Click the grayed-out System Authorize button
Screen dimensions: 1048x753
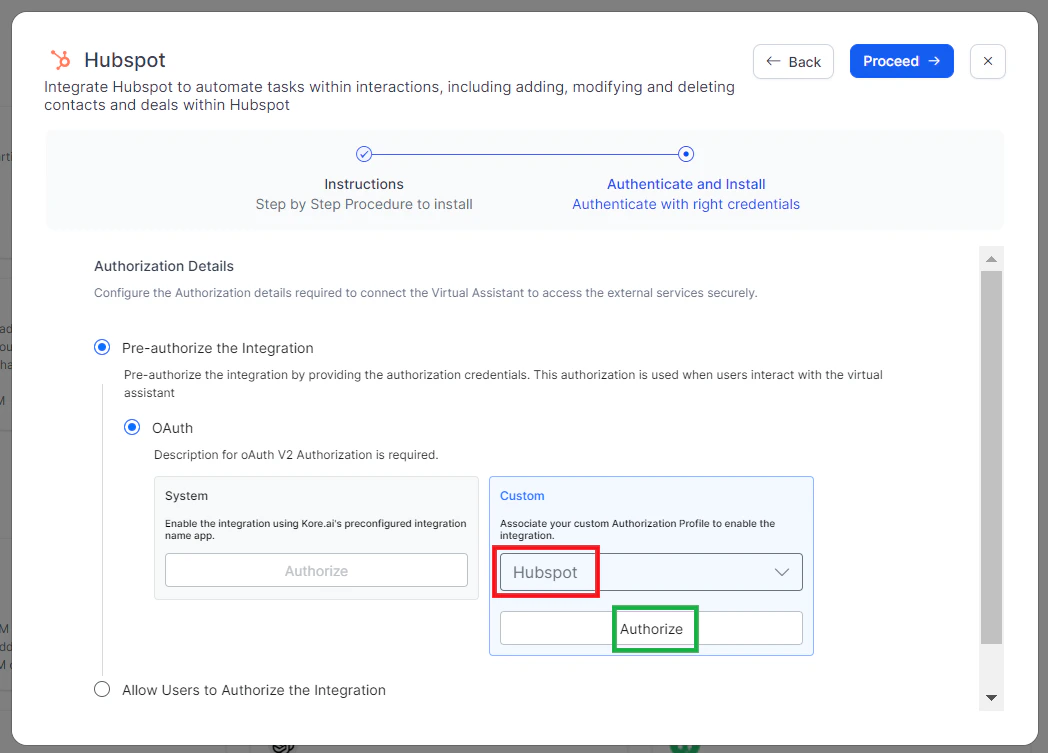point(316,569)
